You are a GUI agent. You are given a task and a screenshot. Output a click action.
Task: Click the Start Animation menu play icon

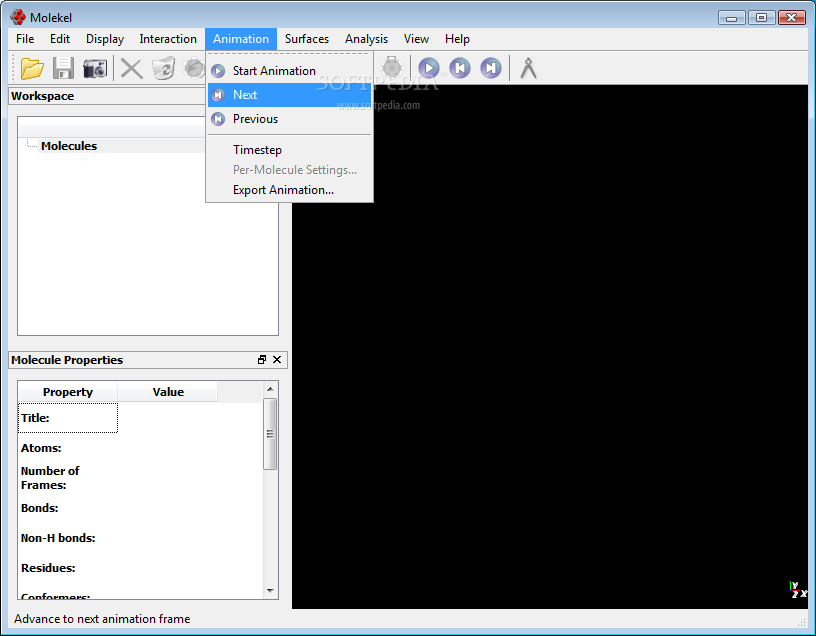coord(219,71)
